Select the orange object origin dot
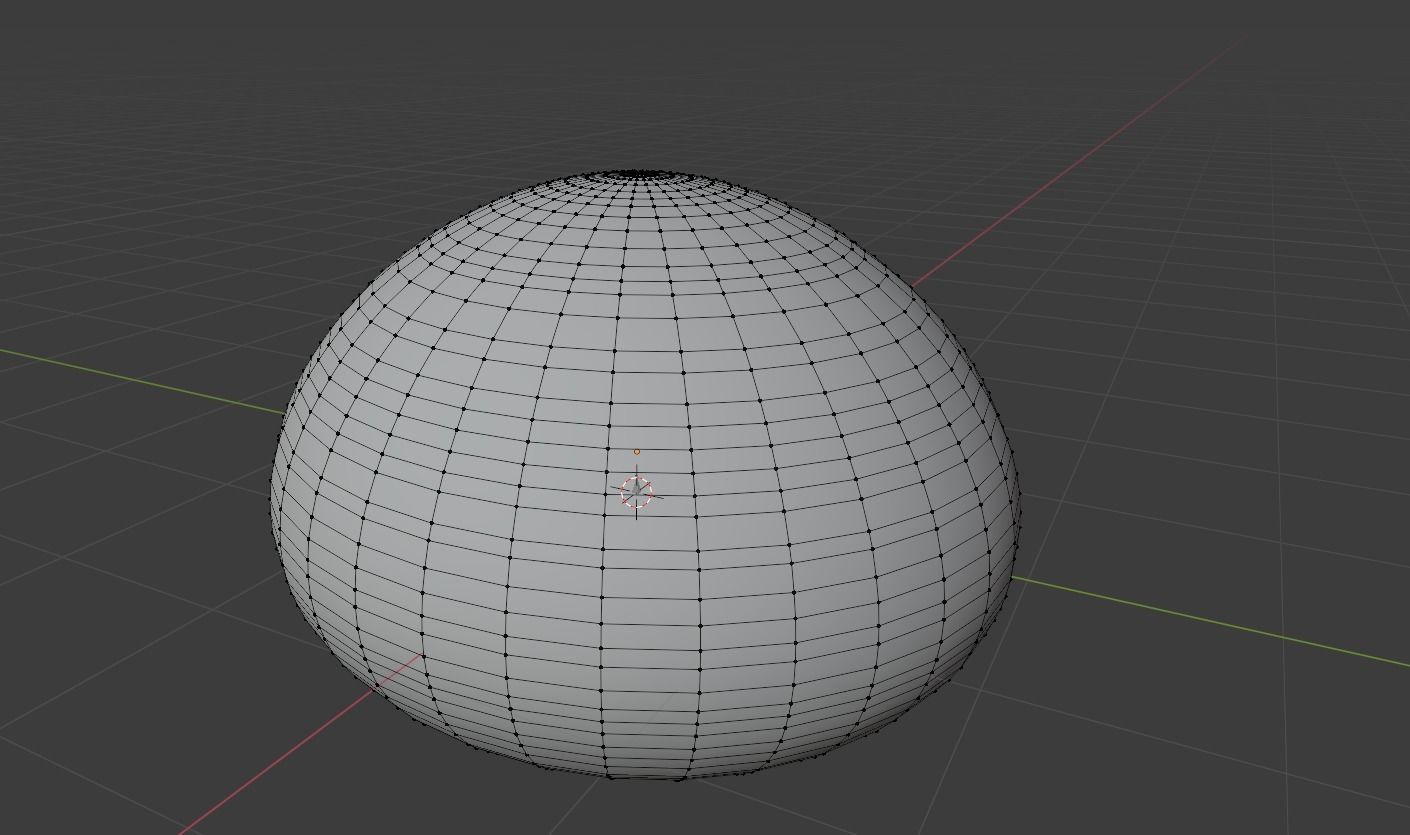The image size is (1410, 835). 637,452
